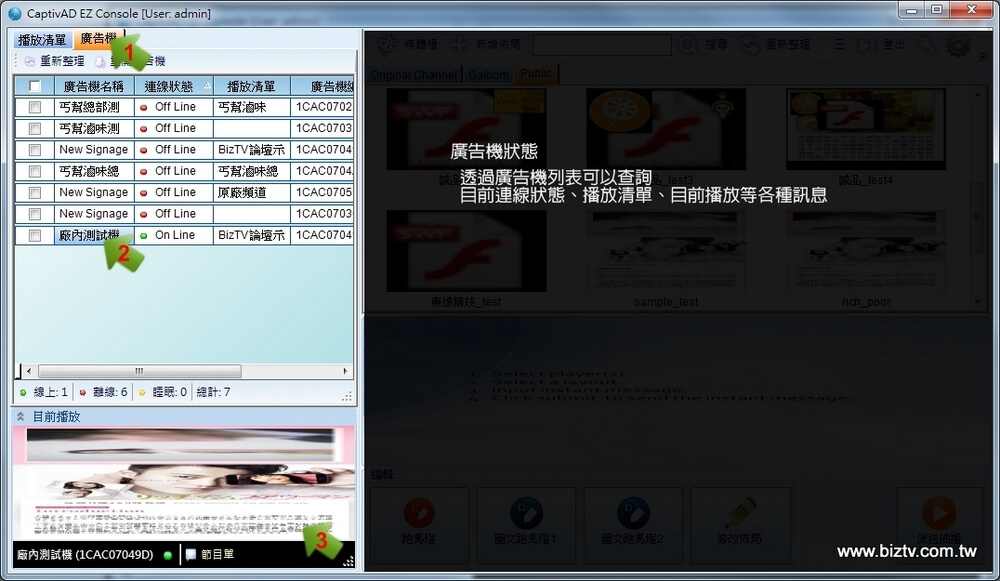Click the green online status dot below preview

point(168,555)
